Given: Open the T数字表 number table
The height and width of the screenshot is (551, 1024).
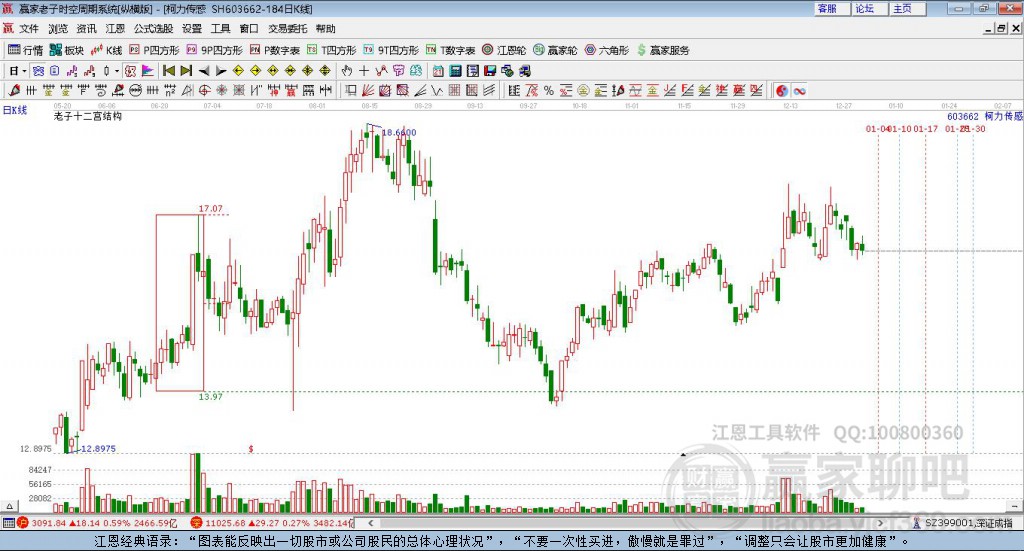Looking at the screenshot, I should click(451, 50).
